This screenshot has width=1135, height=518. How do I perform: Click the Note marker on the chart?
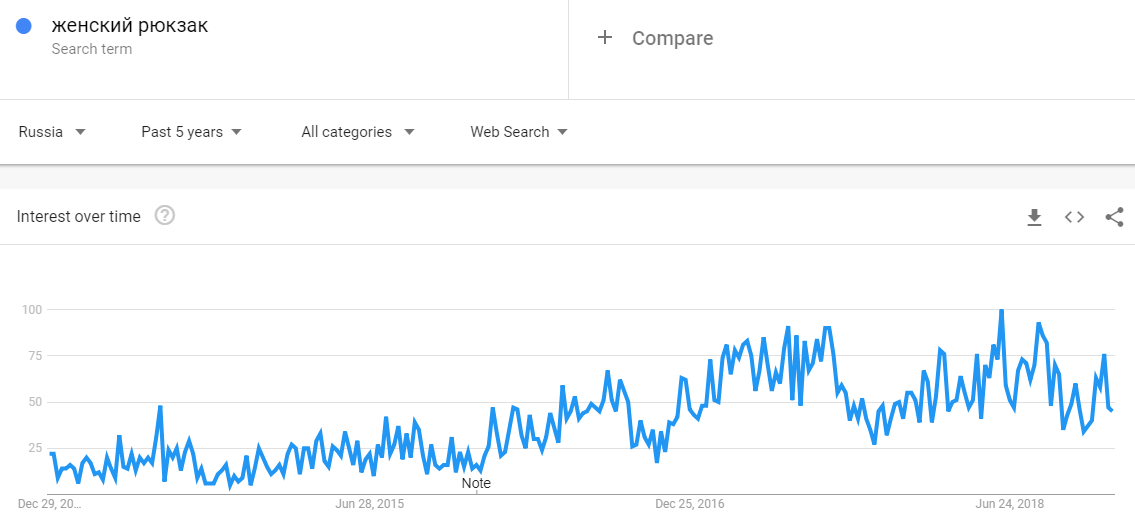coord(476,483)
